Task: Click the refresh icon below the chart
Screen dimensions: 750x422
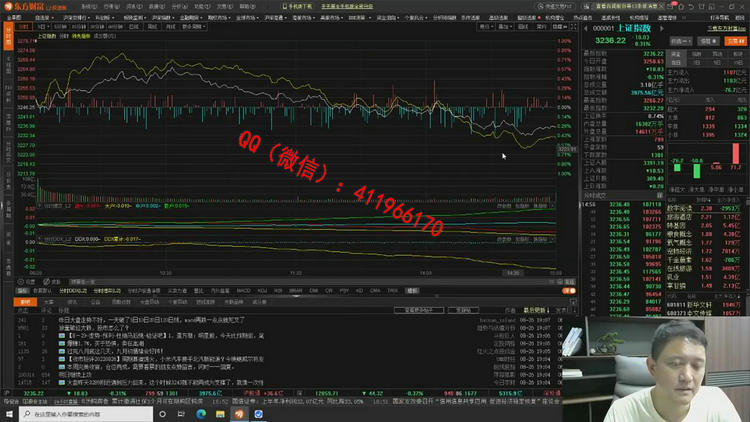Action: click(46, 282)
